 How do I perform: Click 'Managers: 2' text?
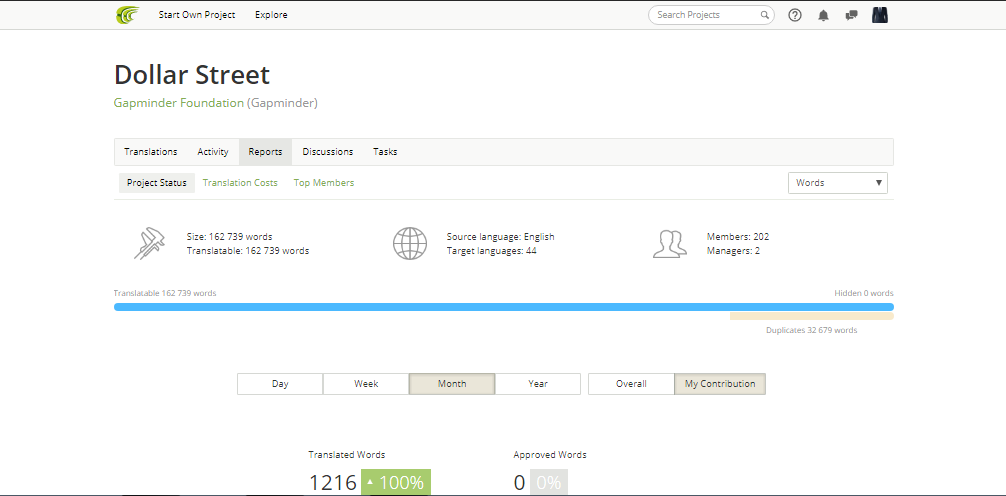[x=733, y=251]
